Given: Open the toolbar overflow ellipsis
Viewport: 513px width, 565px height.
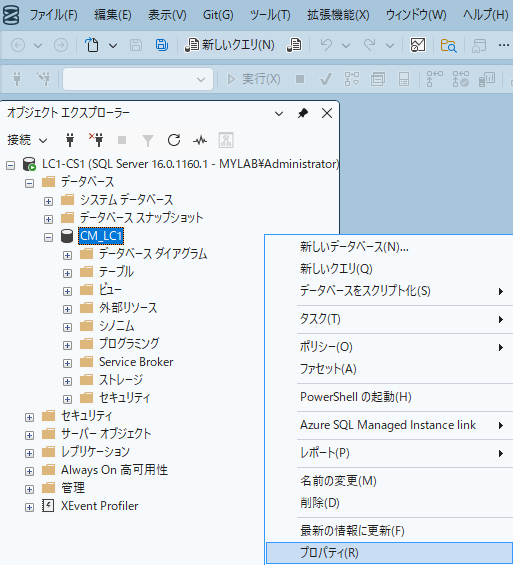Looking at the screenshot, I should tap(504, 45).
